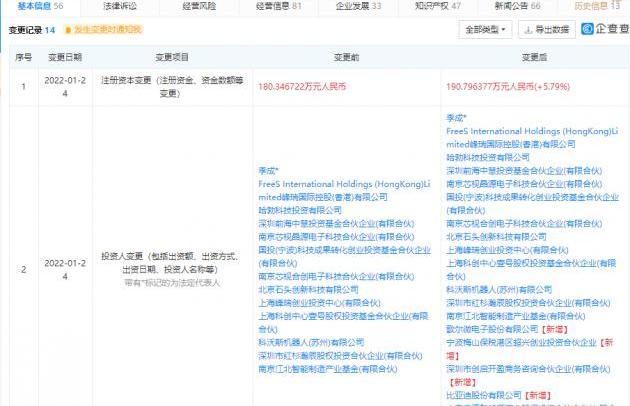Viewport: 630px width, 406px height.
Task: Open 北京石头创新科技有限公司 in 变更前 column
Action: [x=308, y=290]
